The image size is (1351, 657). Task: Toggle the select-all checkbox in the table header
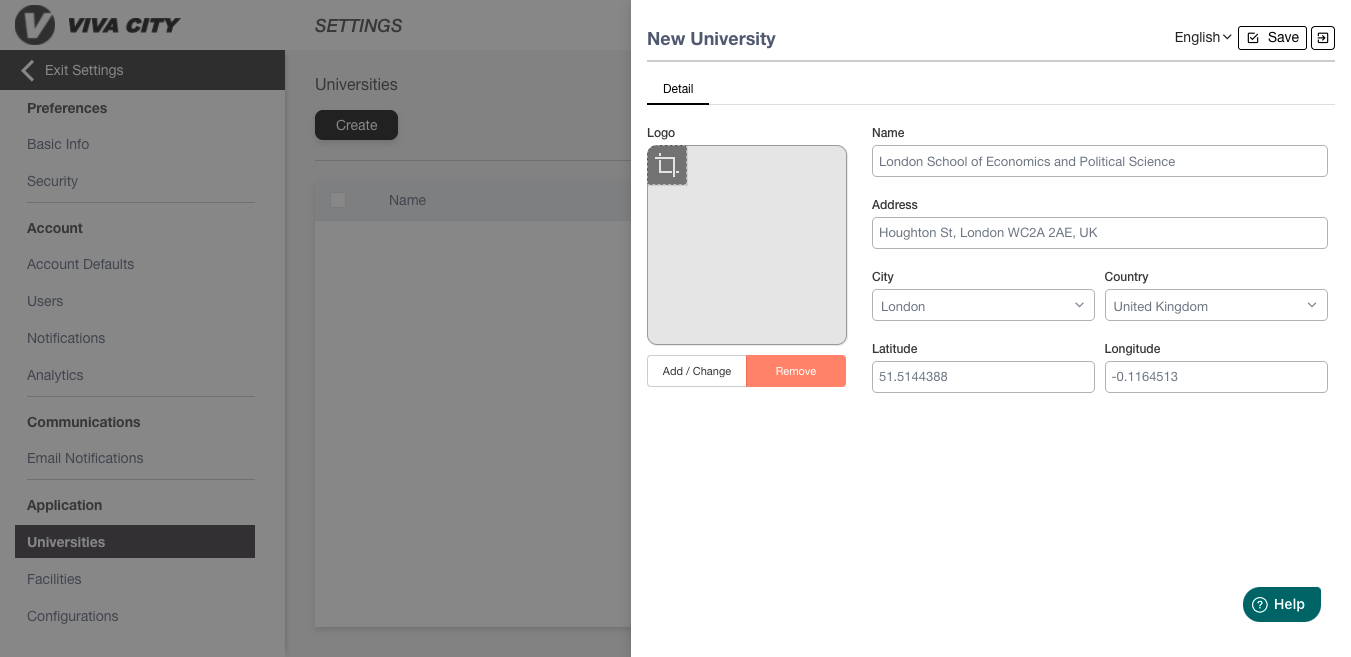pos(338,200)
